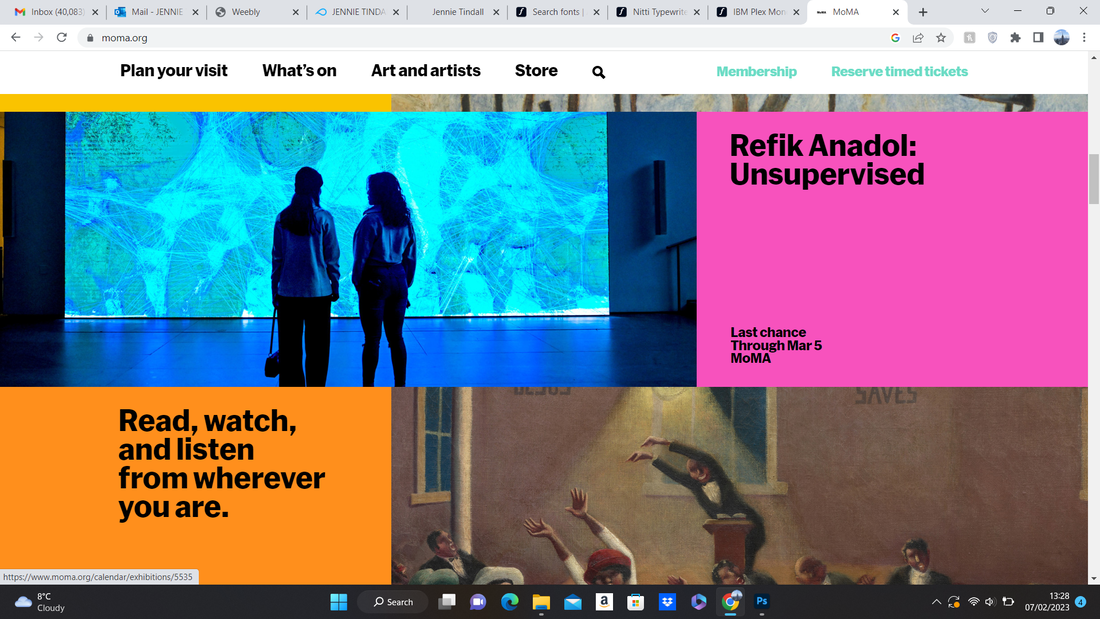Open the Extensions puzzle-piece menu

point(1015,38)
